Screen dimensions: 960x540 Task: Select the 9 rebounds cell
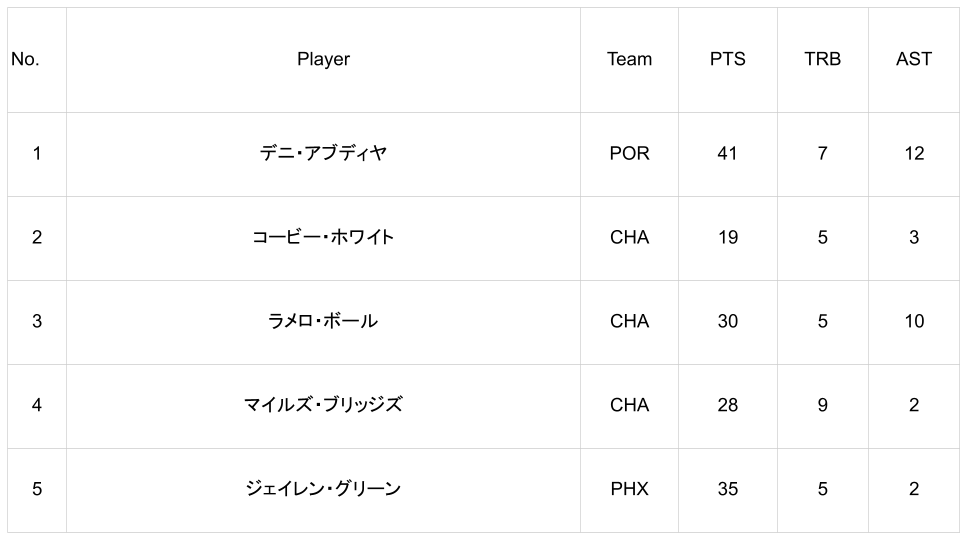(823, 406)
